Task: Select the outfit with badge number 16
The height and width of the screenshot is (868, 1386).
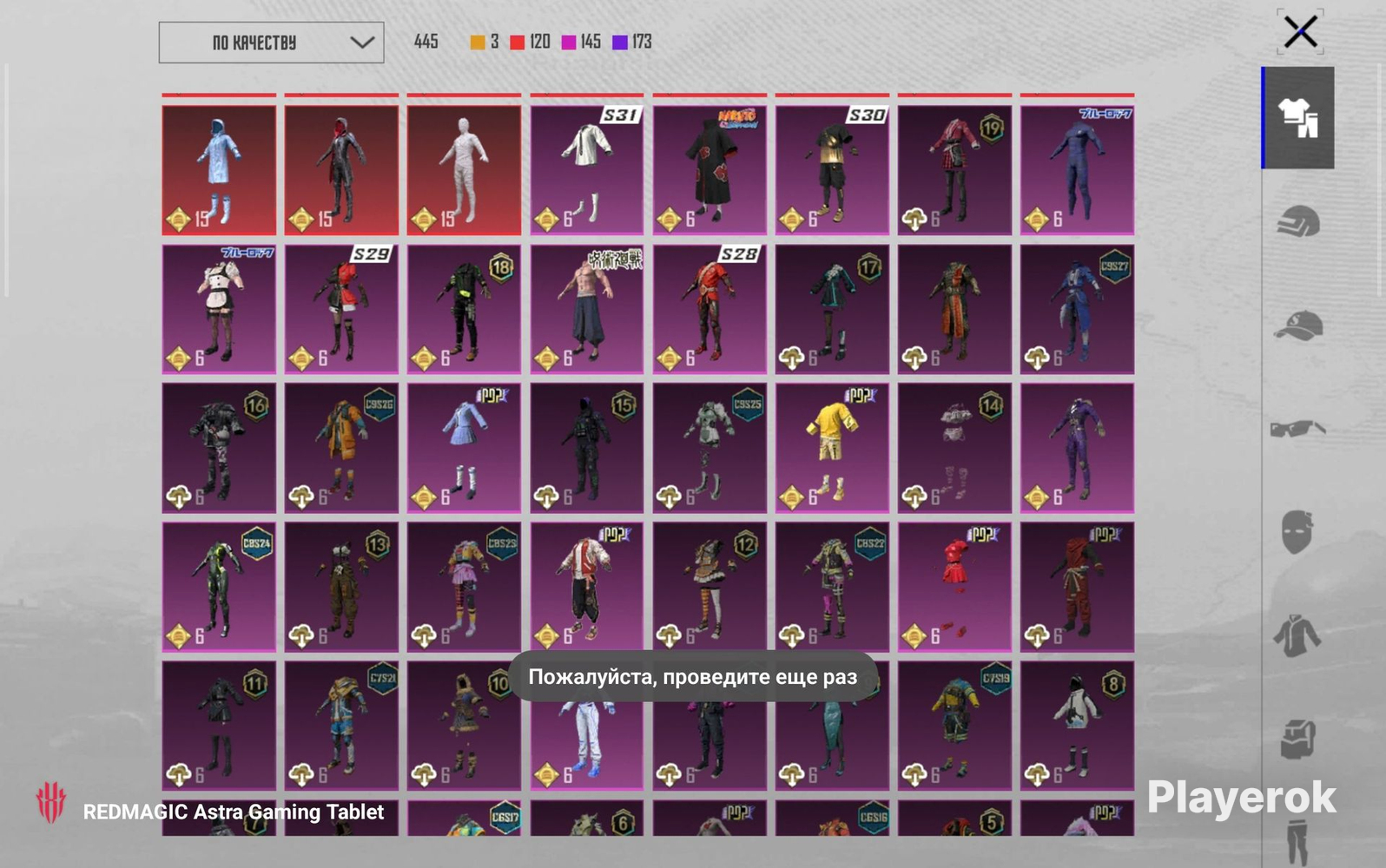Action: coord(219,448)
